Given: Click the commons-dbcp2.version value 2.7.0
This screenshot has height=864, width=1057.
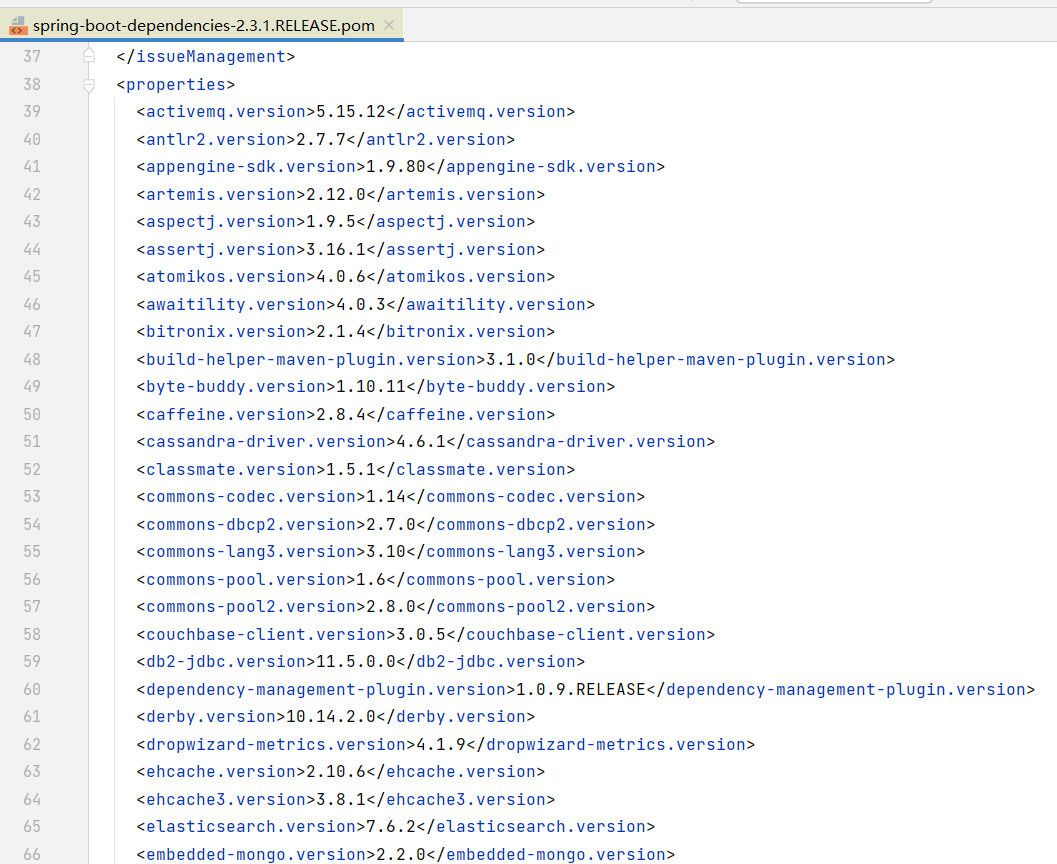Looking at the screenshot, I should point(391,525).
